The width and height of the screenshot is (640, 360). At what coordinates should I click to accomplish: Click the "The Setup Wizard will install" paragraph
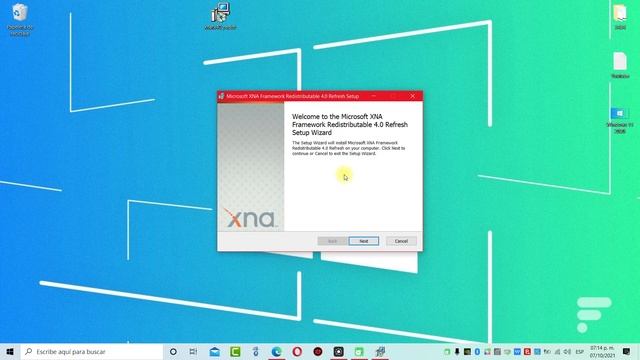click(349, 148)
